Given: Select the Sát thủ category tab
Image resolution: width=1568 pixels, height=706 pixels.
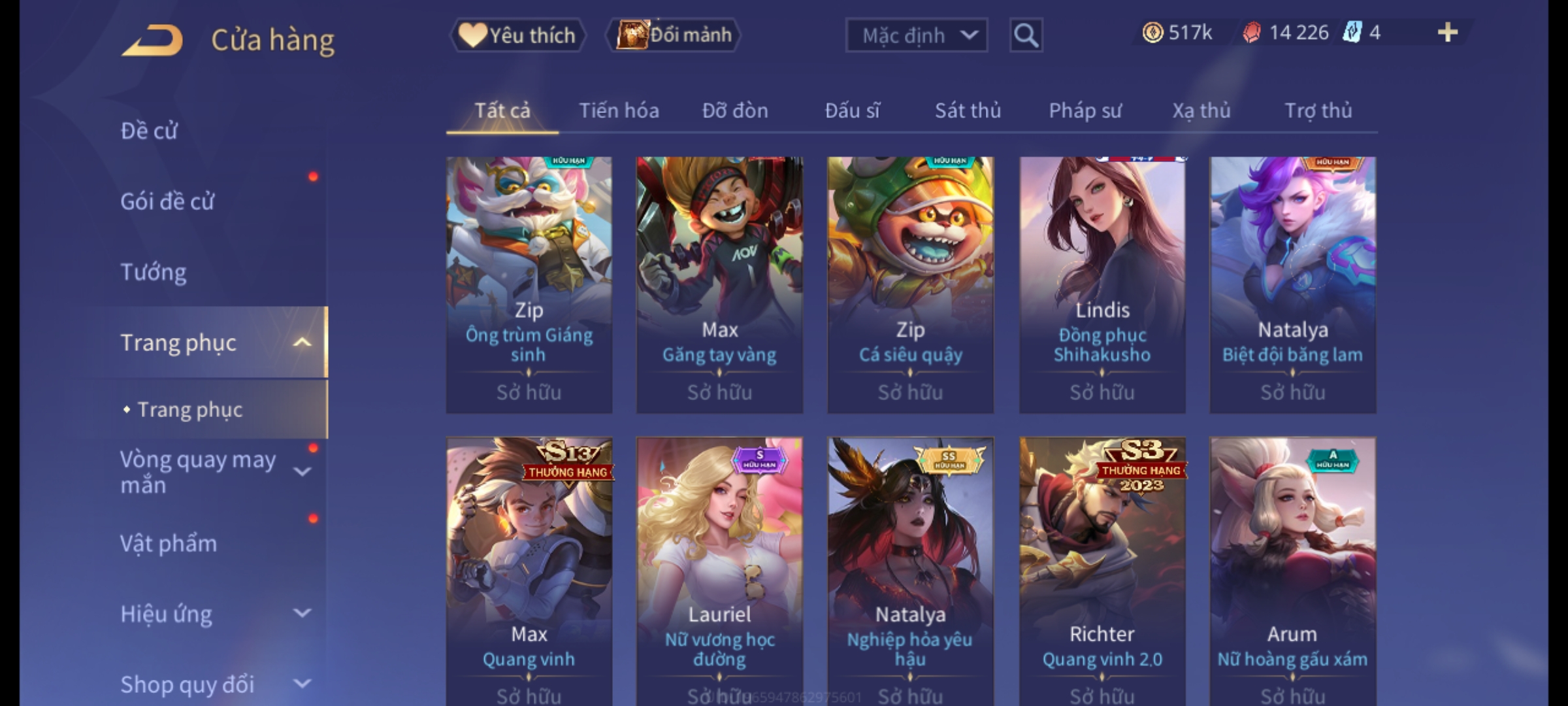Looking at the screenshot, I should coord(968,110).
